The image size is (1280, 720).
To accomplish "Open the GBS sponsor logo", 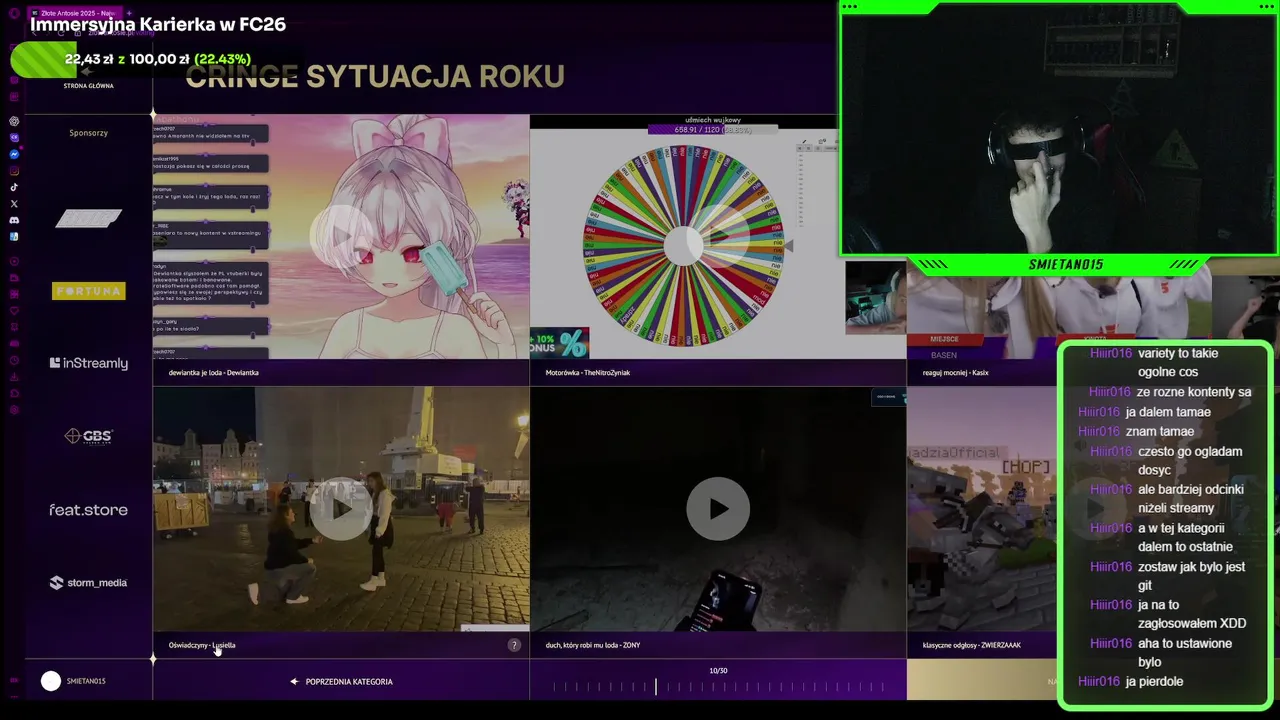I will pos(88,436).
